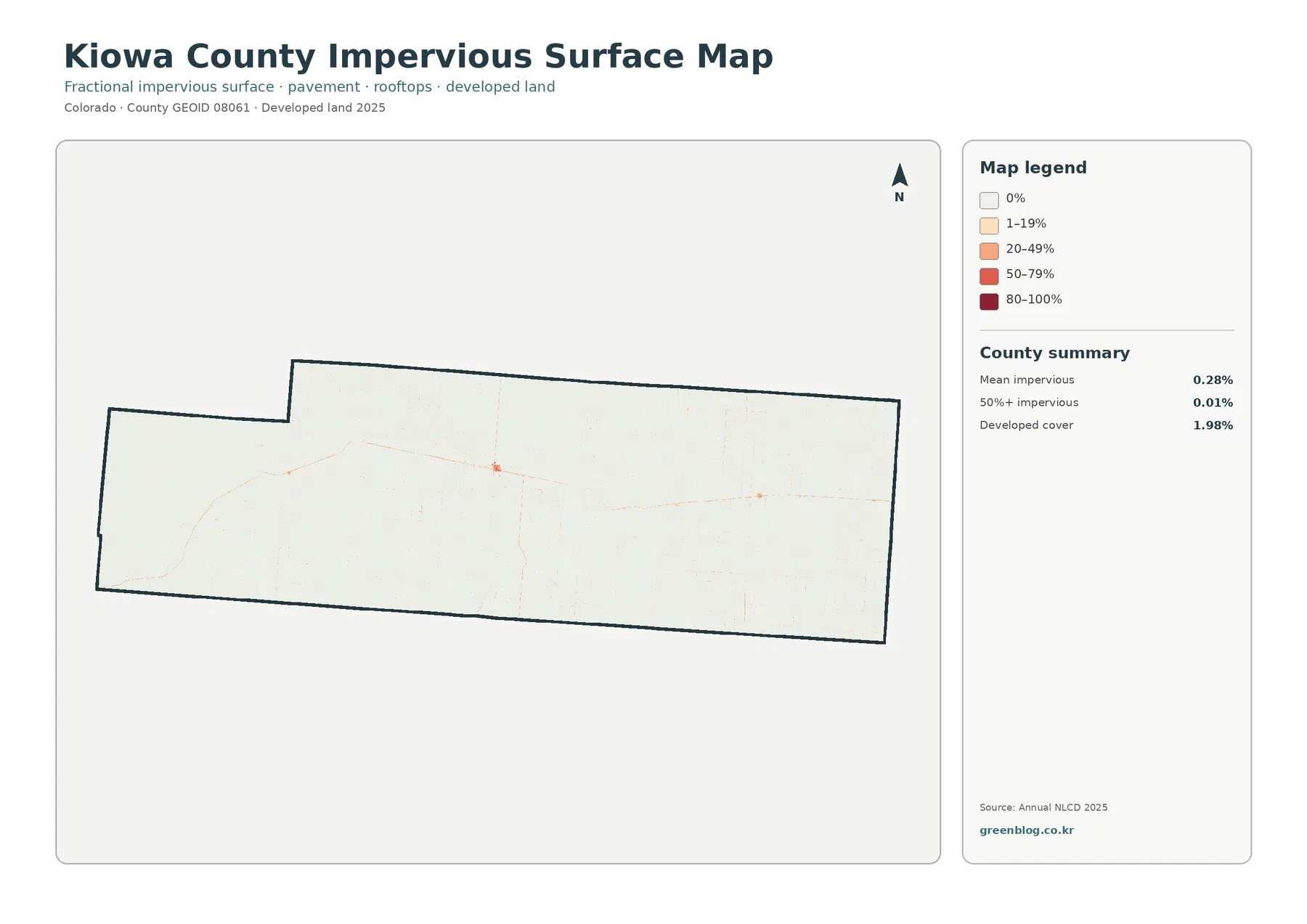Click the Developed cover 1.98% value

(x=1213, y=425)
